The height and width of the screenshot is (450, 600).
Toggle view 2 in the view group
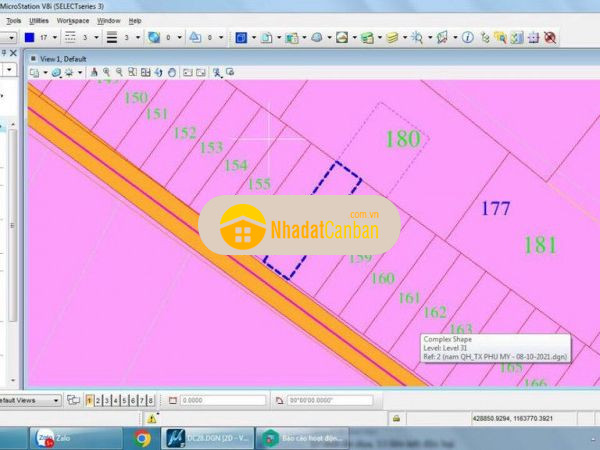click(99, 400)
